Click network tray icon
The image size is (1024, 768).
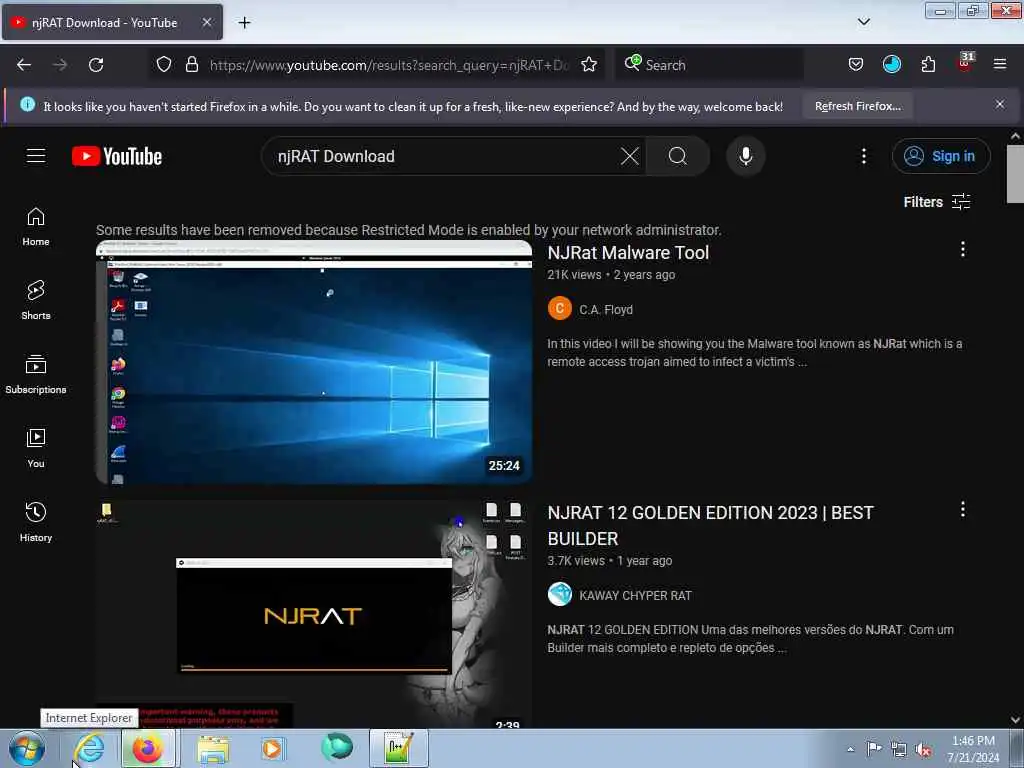point(899,750)
